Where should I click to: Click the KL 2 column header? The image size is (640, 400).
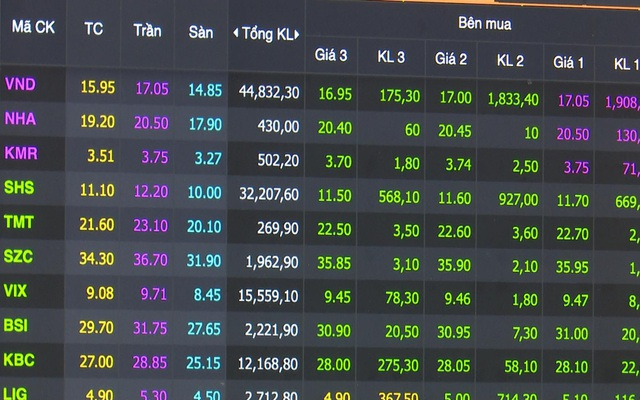click(x=510, y=61)
